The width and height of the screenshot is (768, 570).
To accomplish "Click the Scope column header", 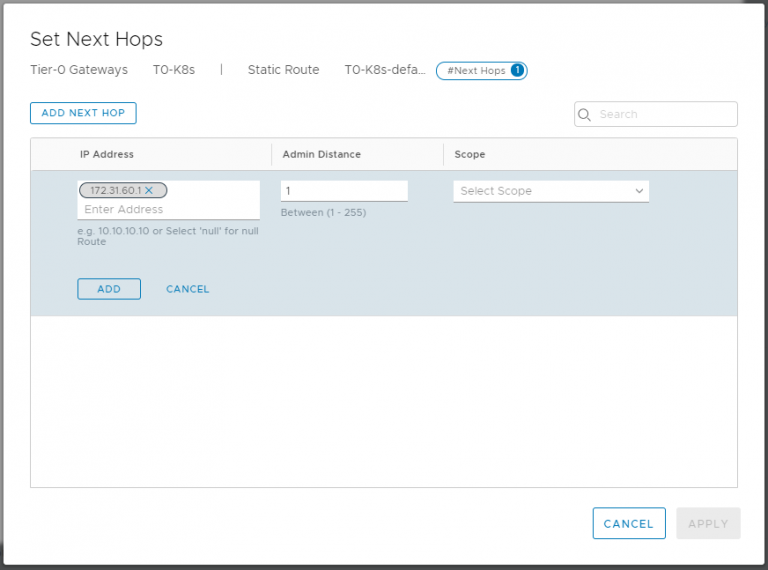I will click(469, 154).
